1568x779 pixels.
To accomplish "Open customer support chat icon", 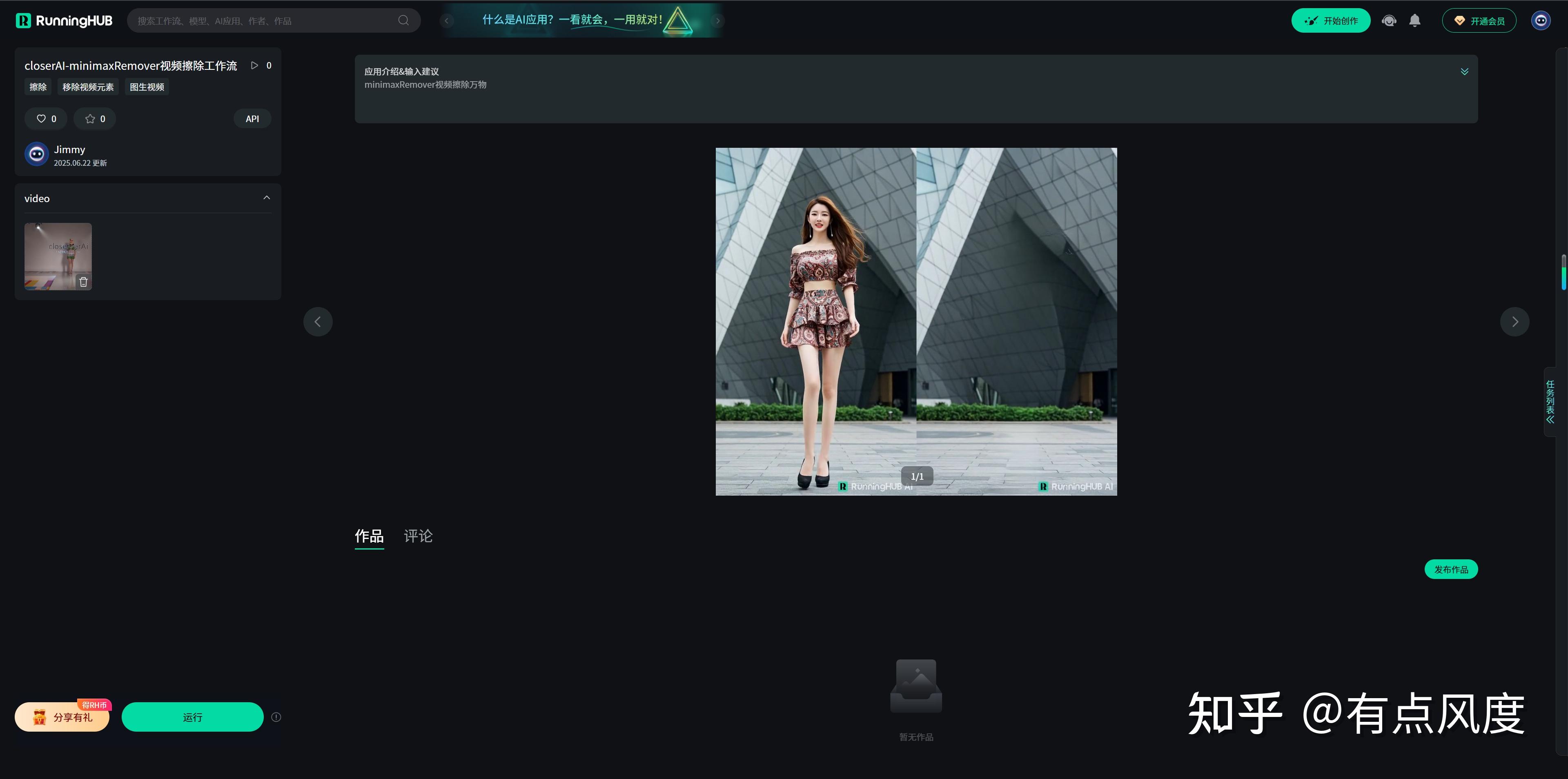I will click(1390, 20).
